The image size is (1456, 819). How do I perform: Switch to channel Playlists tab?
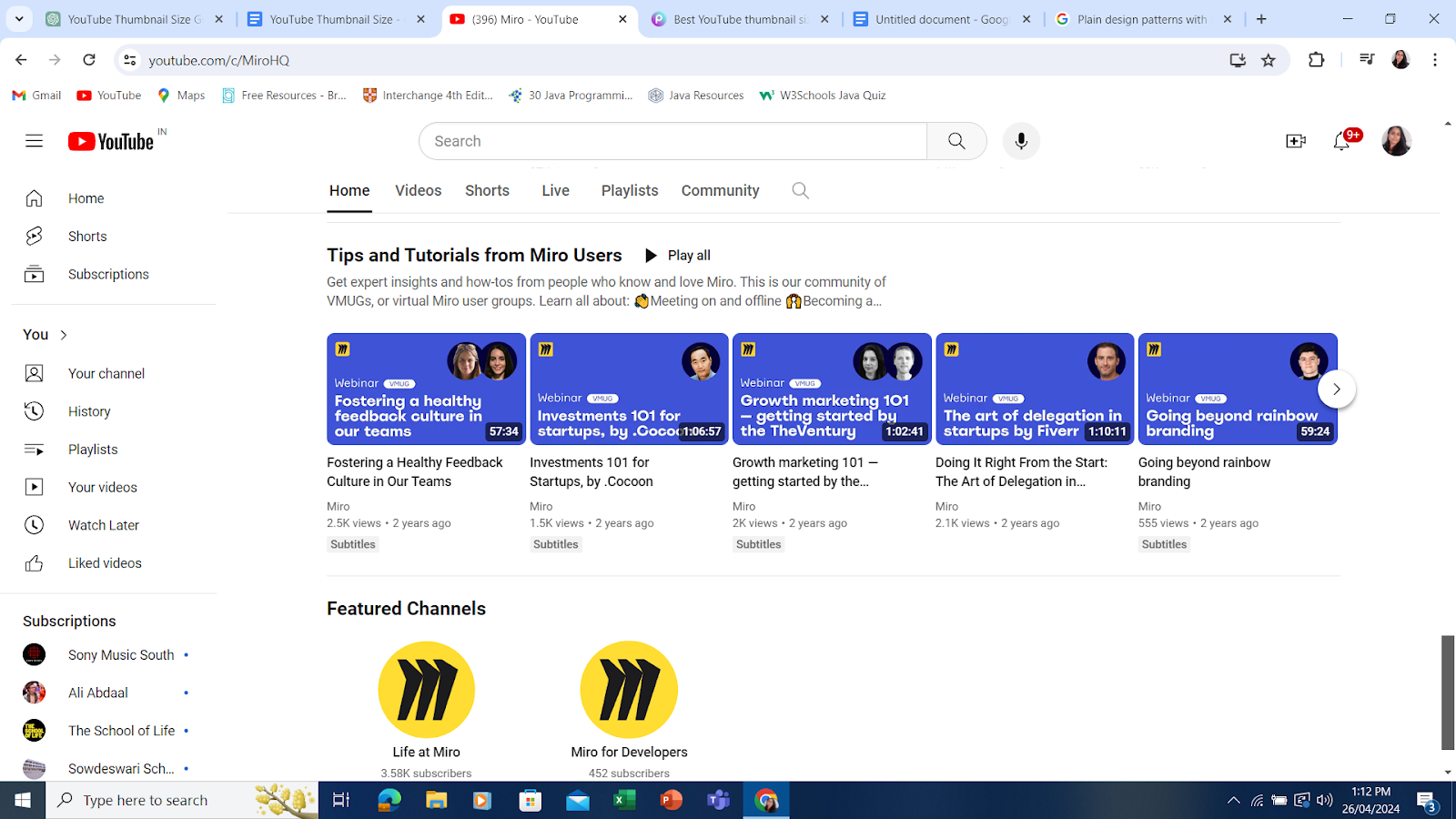click(630, 190)
